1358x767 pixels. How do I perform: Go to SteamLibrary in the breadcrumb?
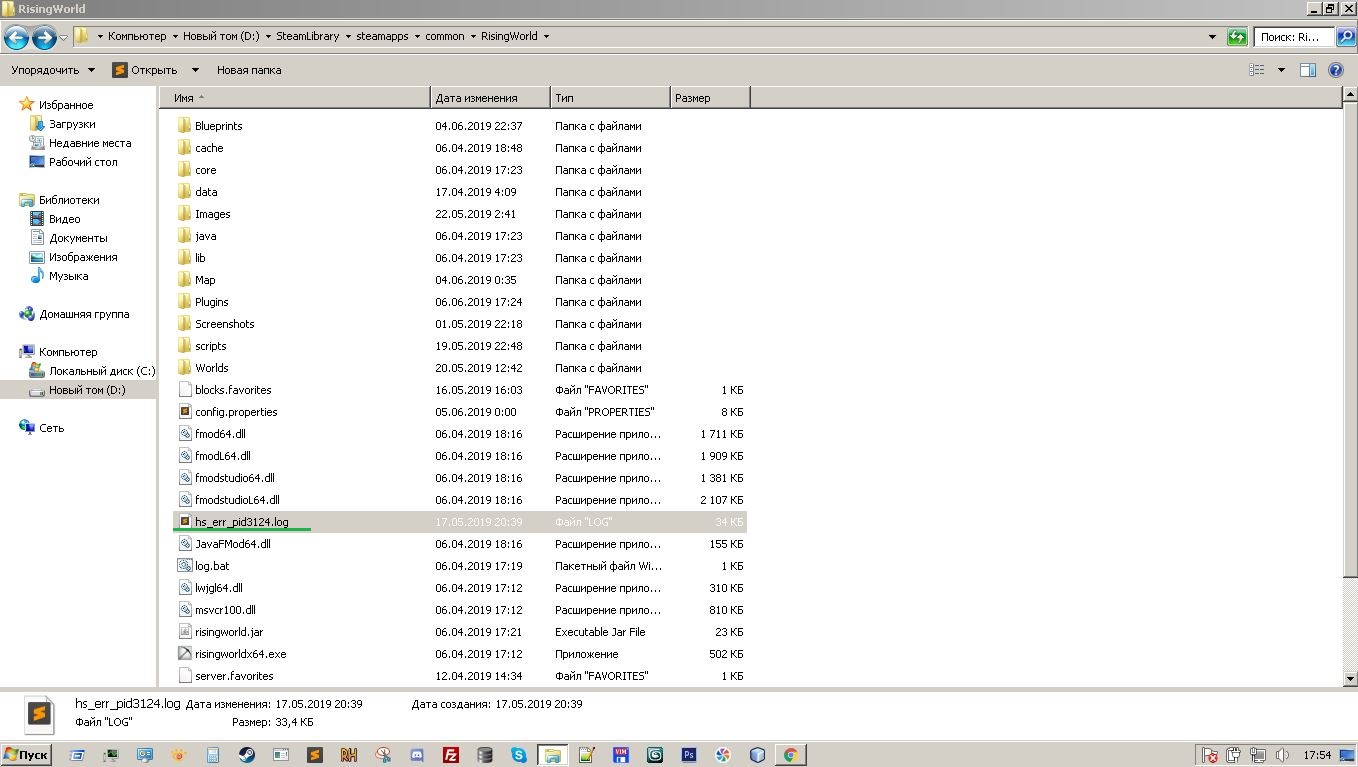tap(308, 36)
